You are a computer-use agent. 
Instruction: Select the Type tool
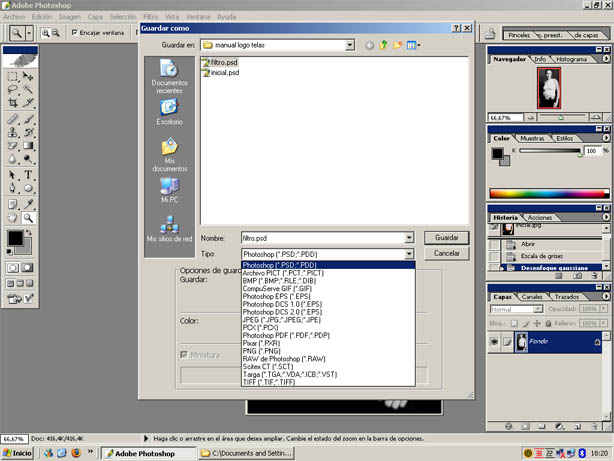coord(29,173)
